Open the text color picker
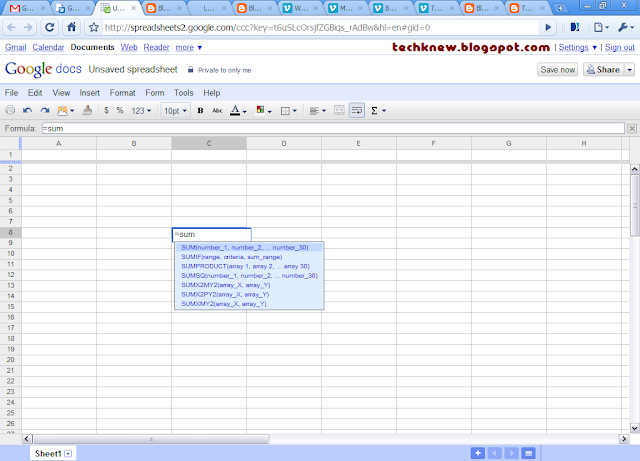This screenshot has width=640, height=461. pos(238,111)
